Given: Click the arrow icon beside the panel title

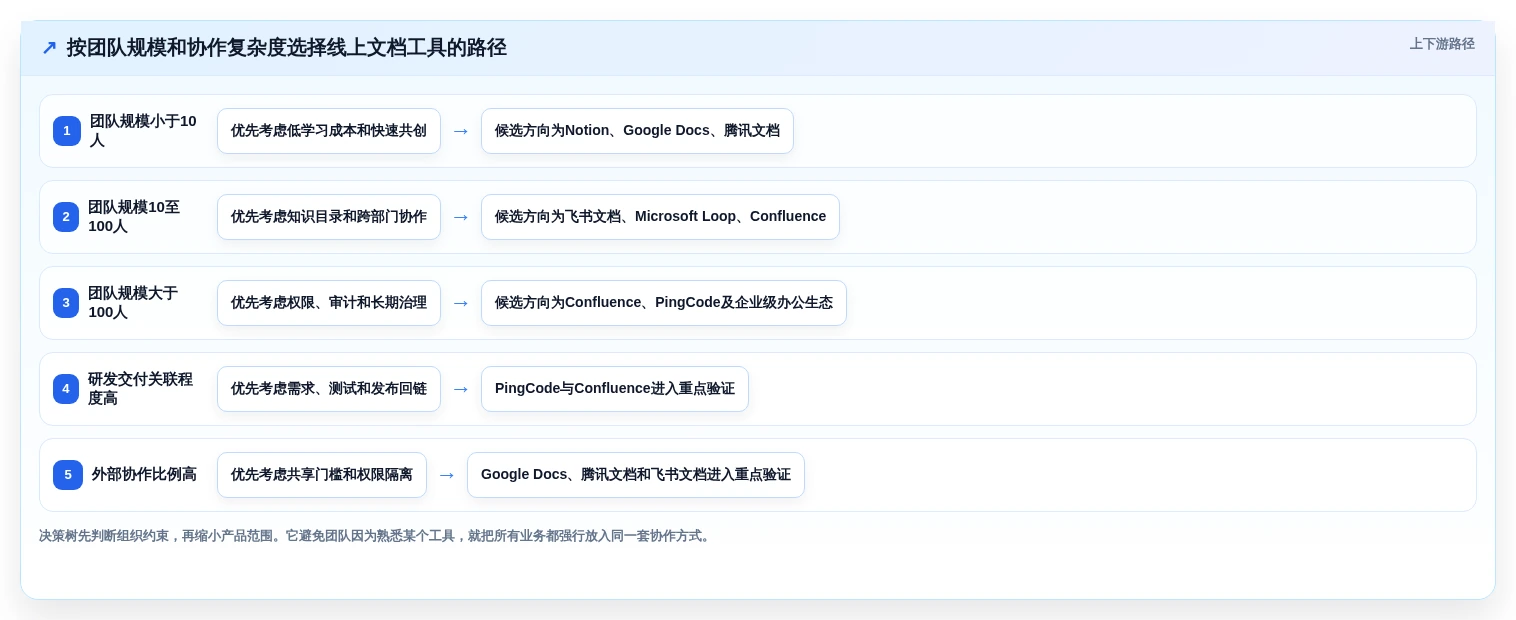Looking at the screenshot, I should click(x=49, y=48).
